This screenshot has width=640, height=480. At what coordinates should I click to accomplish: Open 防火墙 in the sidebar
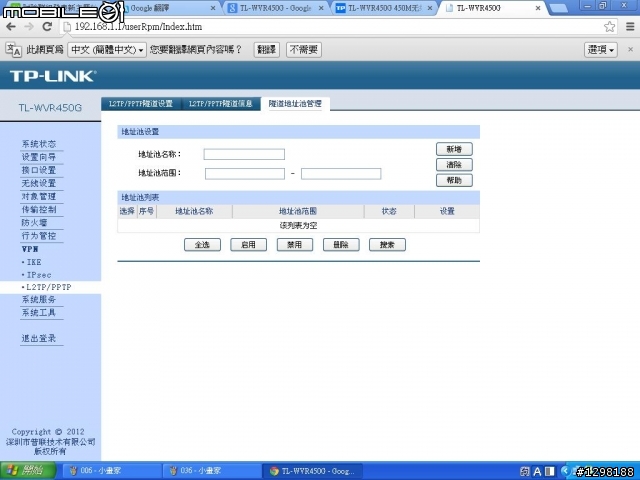(x=34, y=222)
